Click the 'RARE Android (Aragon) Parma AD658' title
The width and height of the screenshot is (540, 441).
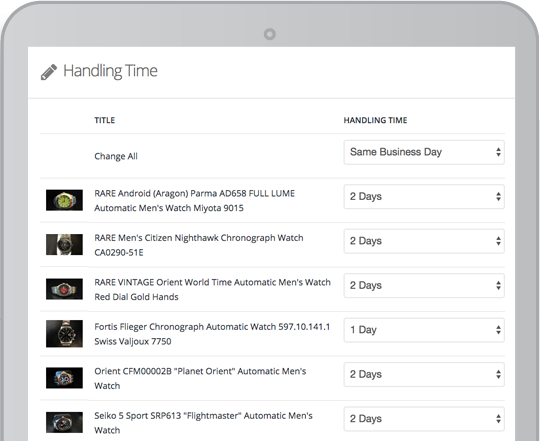click(195, 201)
